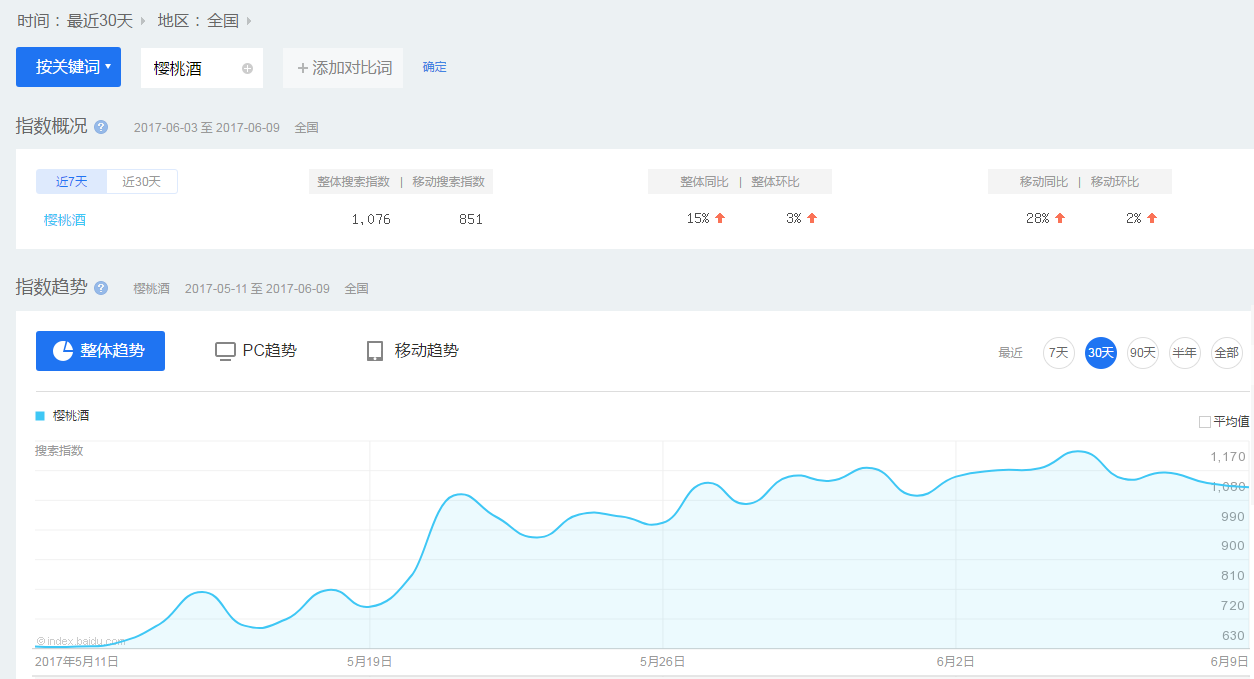
Task: Open the 按关键词 dropdown
Action: 68,67
